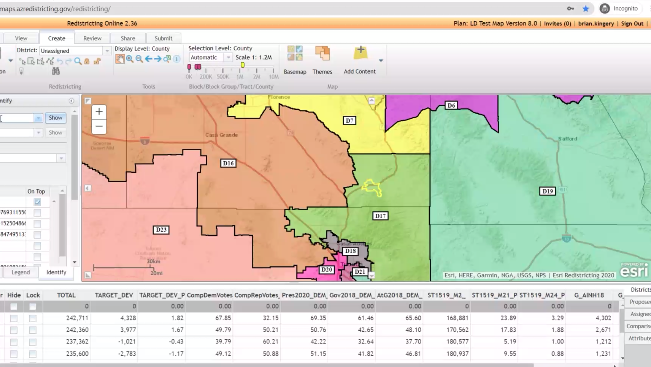This screenshot has width=651, height=367.
Task: Open the Basemap gallery
Action: click(295, 61)
